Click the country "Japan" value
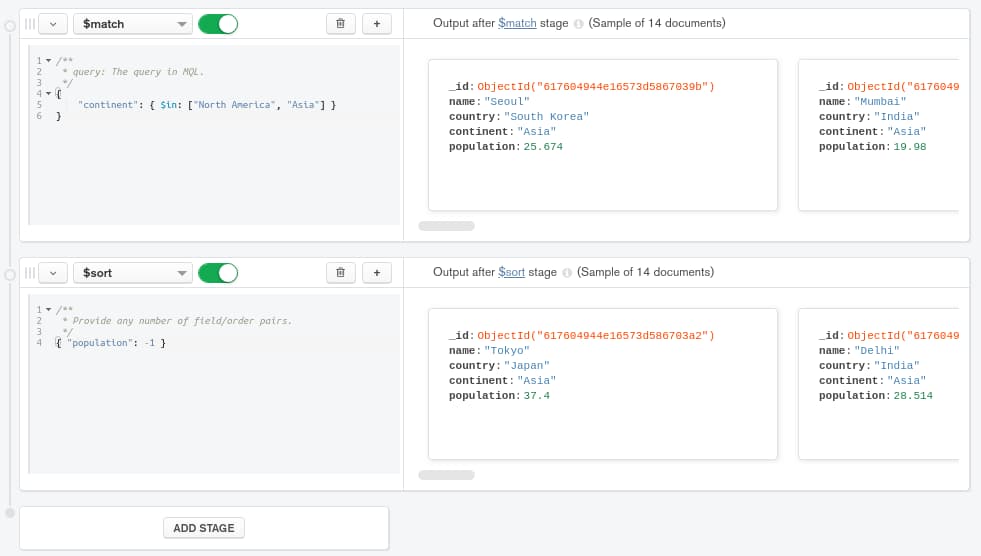This screenshot has width=981, height=556. [527, 365]
